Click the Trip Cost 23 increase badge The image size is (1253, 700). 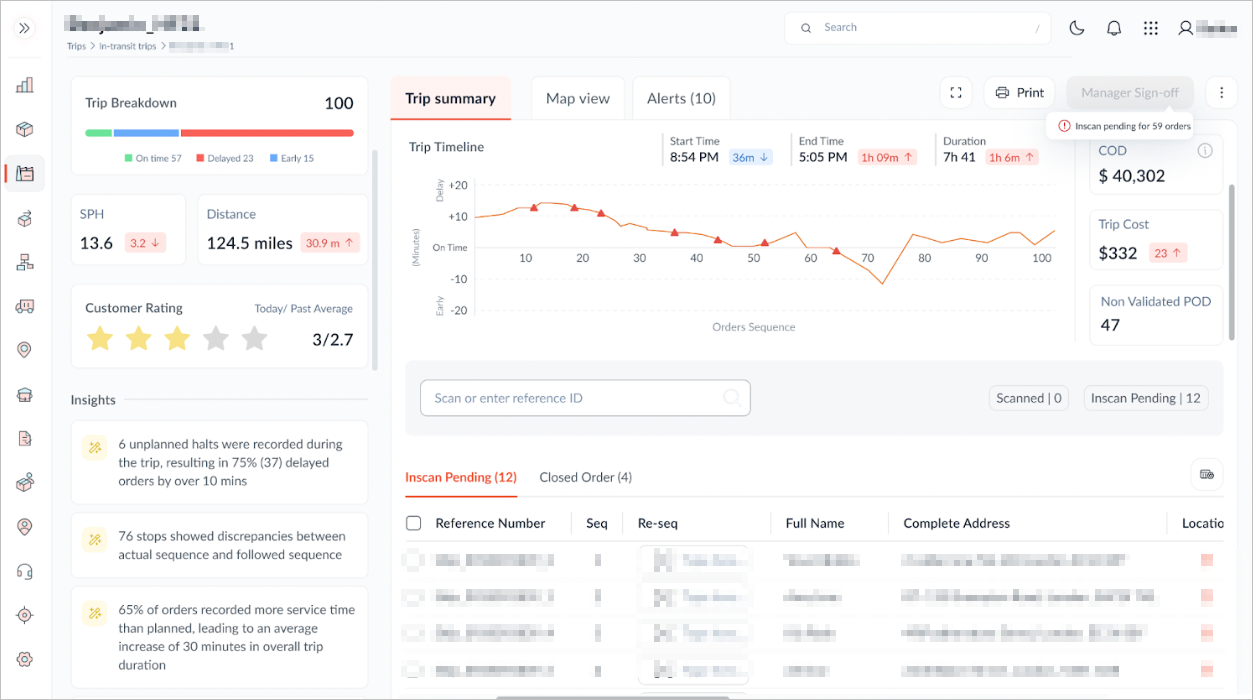1168,253
